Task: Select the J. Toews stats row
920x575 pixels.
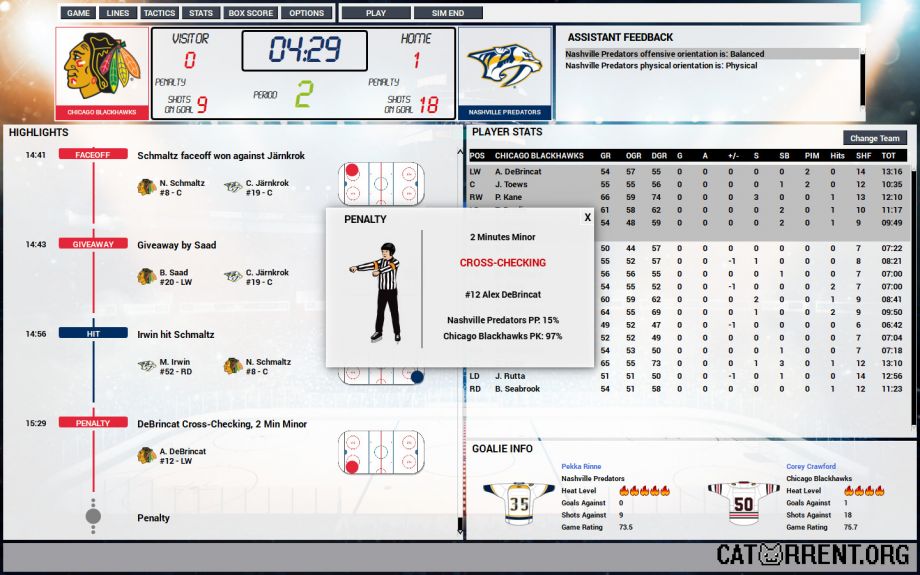Action: (688, 184)
